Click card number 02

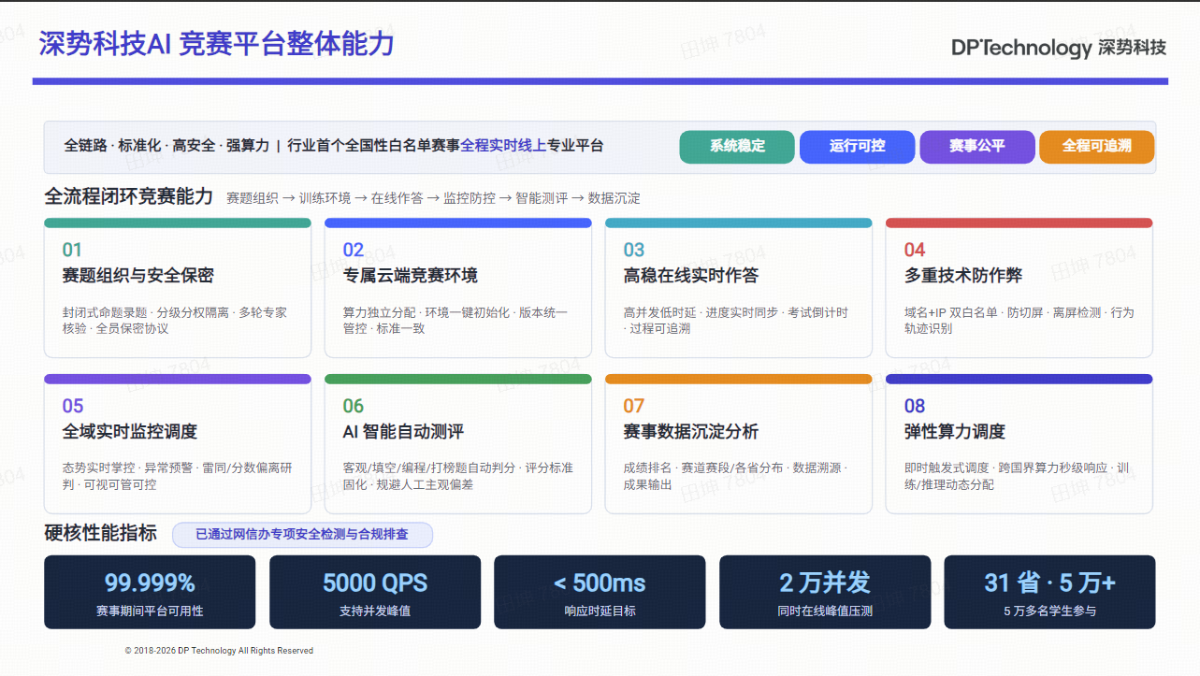point(353,250)
